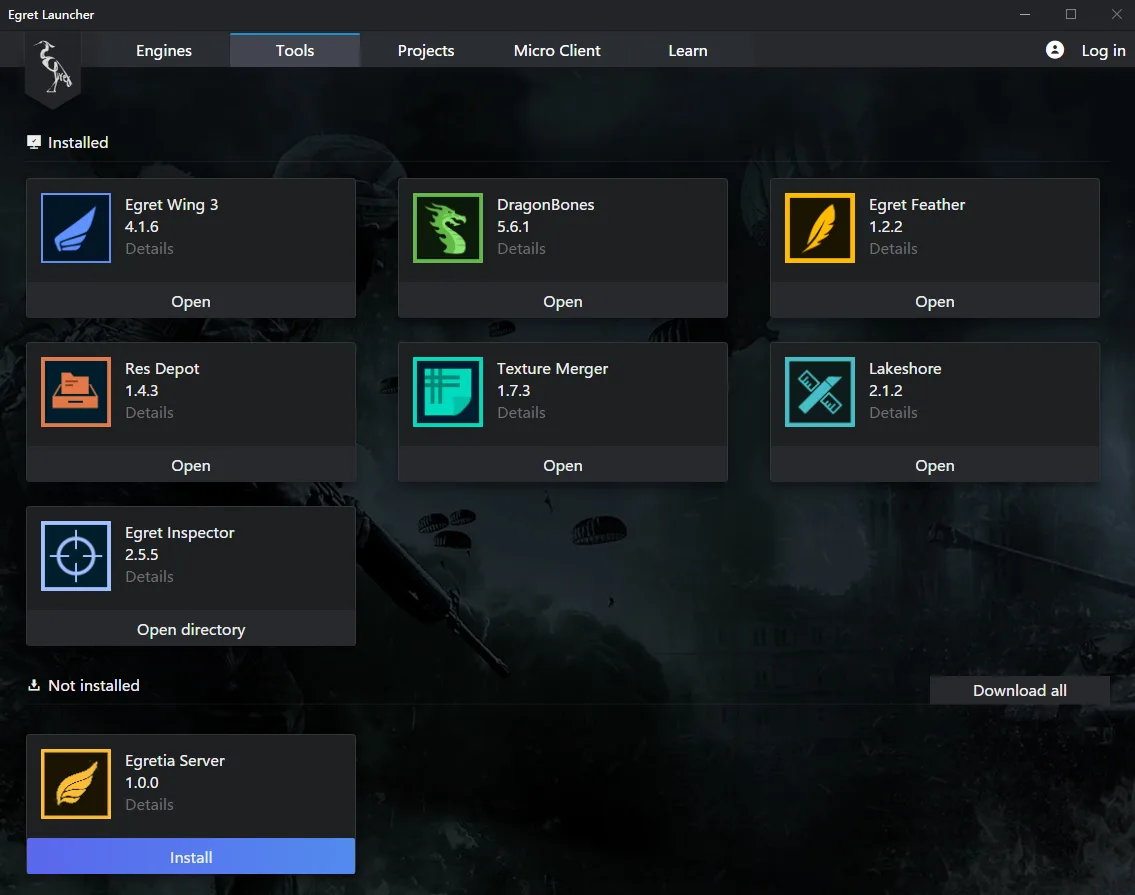This screenshot has height=895, width=1135.
Task: Click the DragonBones green dragon icon
Action: (448, 228)
